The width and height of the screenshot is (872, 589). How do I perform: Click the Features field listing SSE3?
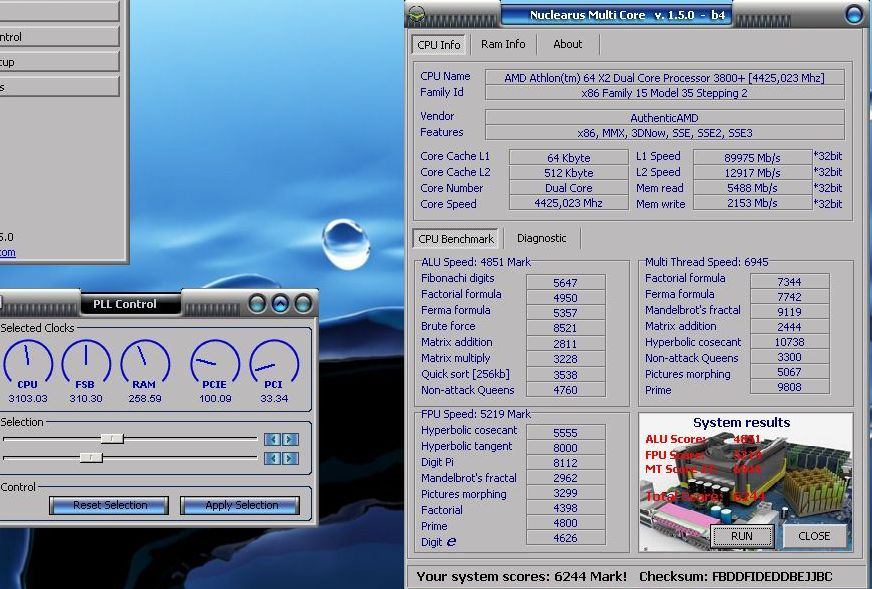click(665, 133)
